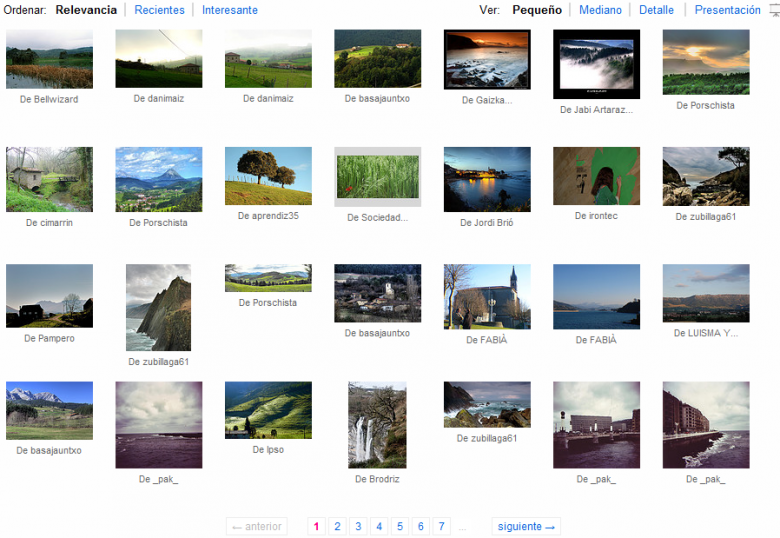Go to results page 4

[x=379, y=526]
